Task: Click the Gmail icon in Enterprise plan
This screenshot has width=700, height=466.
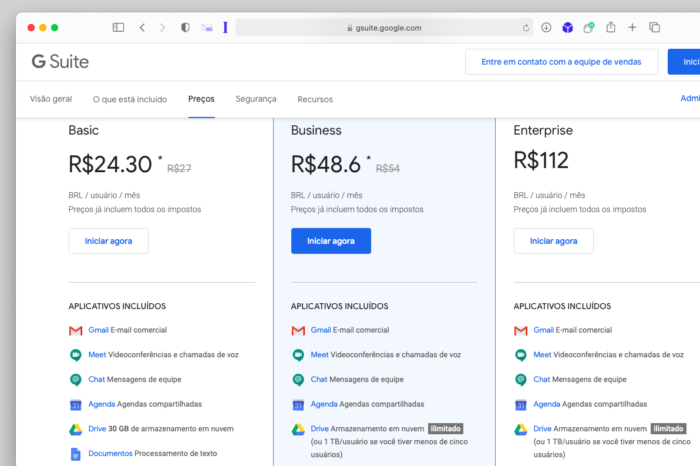Action: [521, 330]
